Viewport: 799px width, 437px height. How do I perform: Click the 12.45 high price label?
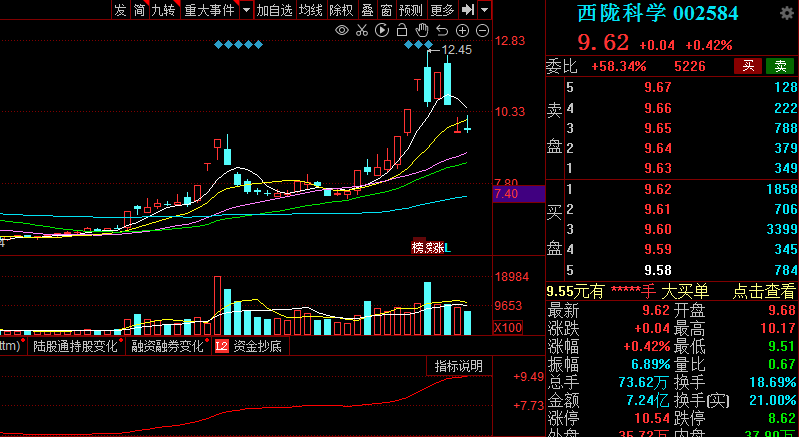457,49
